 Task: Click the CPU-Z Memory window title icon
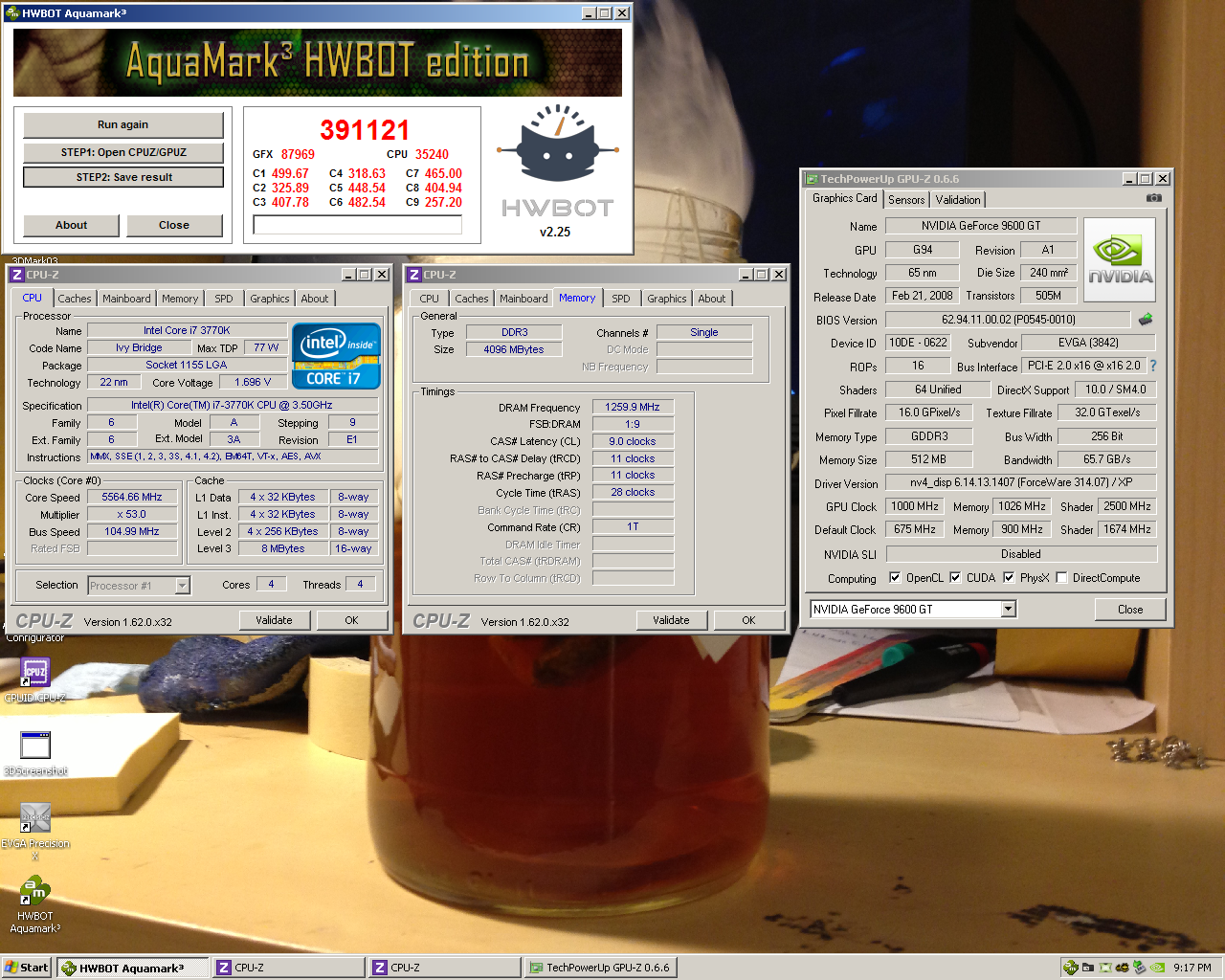[x=414, y=275]
